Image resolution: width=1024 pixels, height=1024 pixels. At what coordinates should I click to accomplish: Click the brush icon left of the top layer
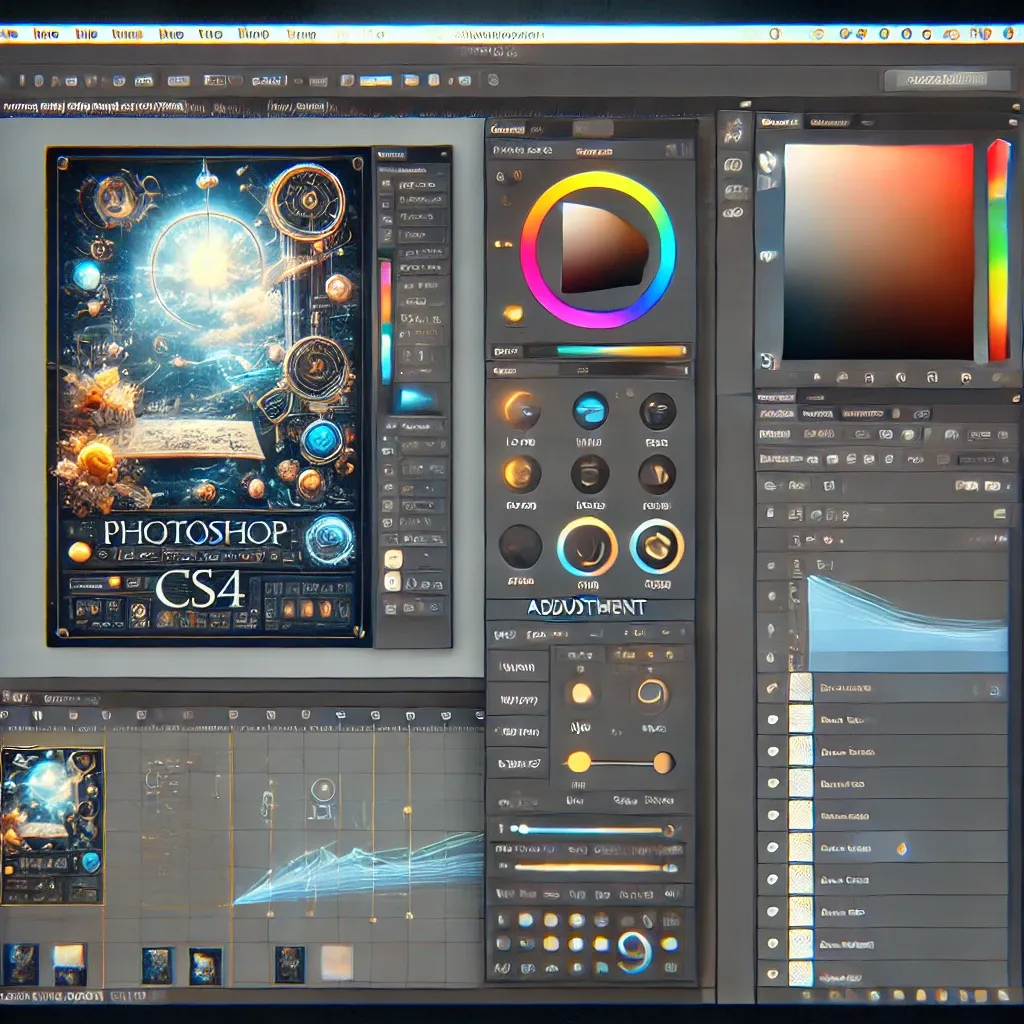(772, 687)
